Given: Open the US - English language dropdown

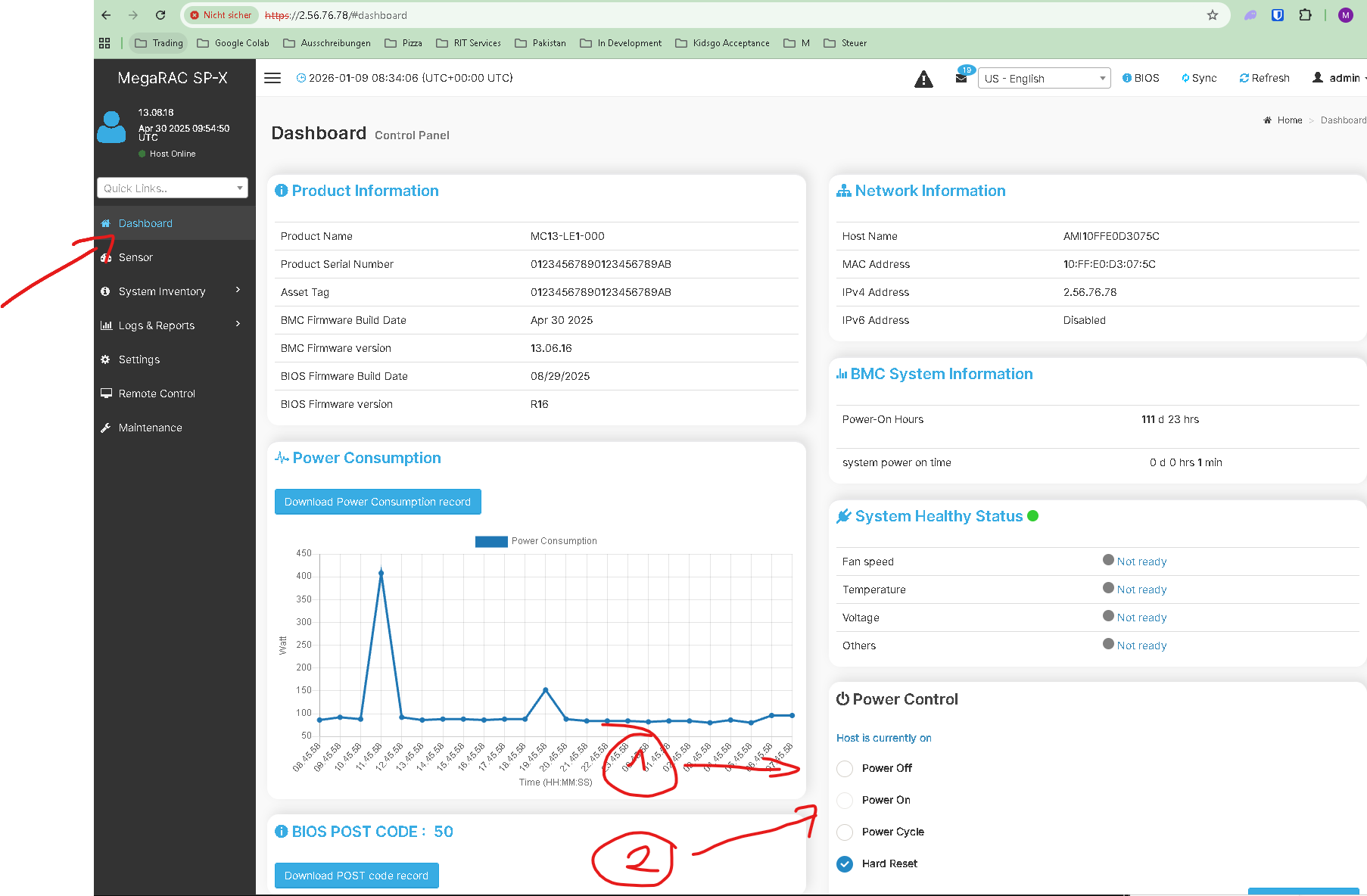Looking at the screenshot, I should click(x=1045, y=79).
